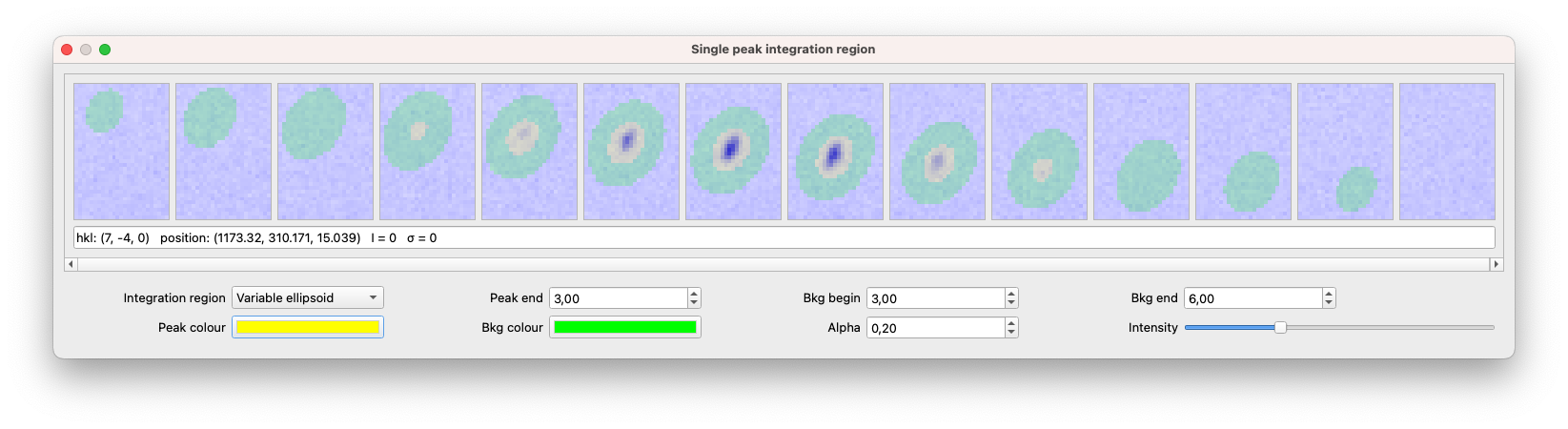Click the Bkg end input field
Screen dimensions: 1568x429
1252,298
